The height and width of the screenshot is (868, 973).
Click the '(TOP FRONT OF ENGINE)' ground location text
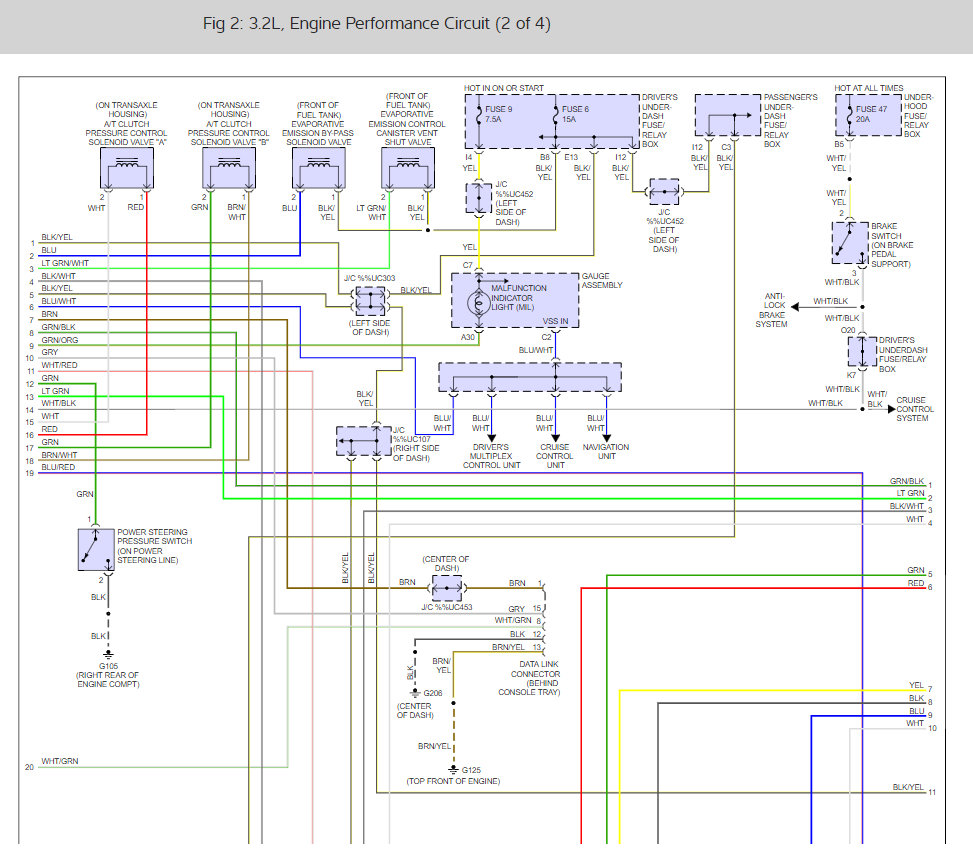(453, 781)
